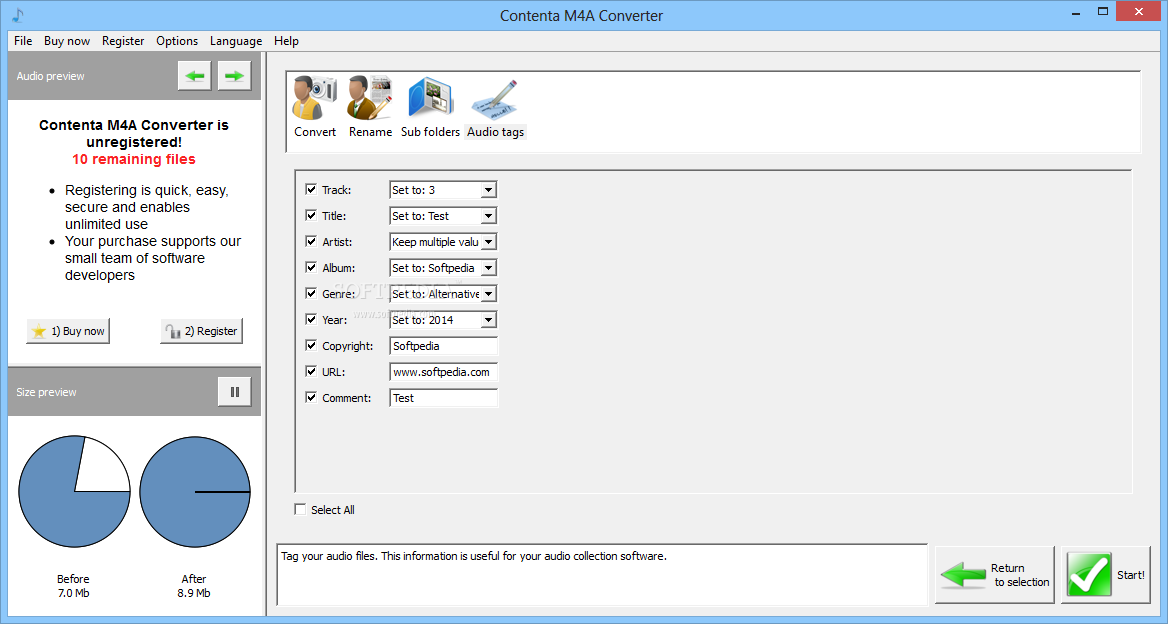Uncheck the Comment checkbox
Viewport: 1168px width, 624px height.
[x=311, y=398]
